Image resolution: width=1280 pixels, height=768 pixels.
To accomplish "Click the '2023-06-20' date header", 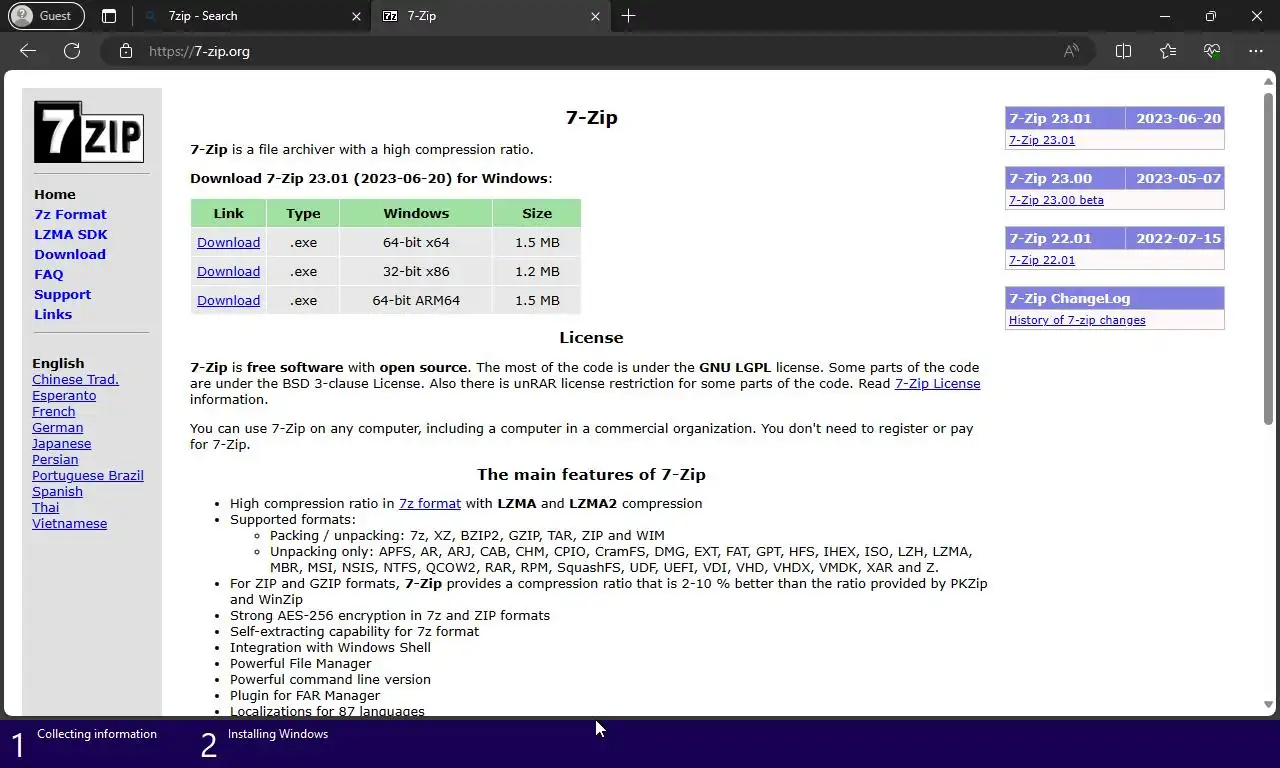I will click(x=1178, y=118).
